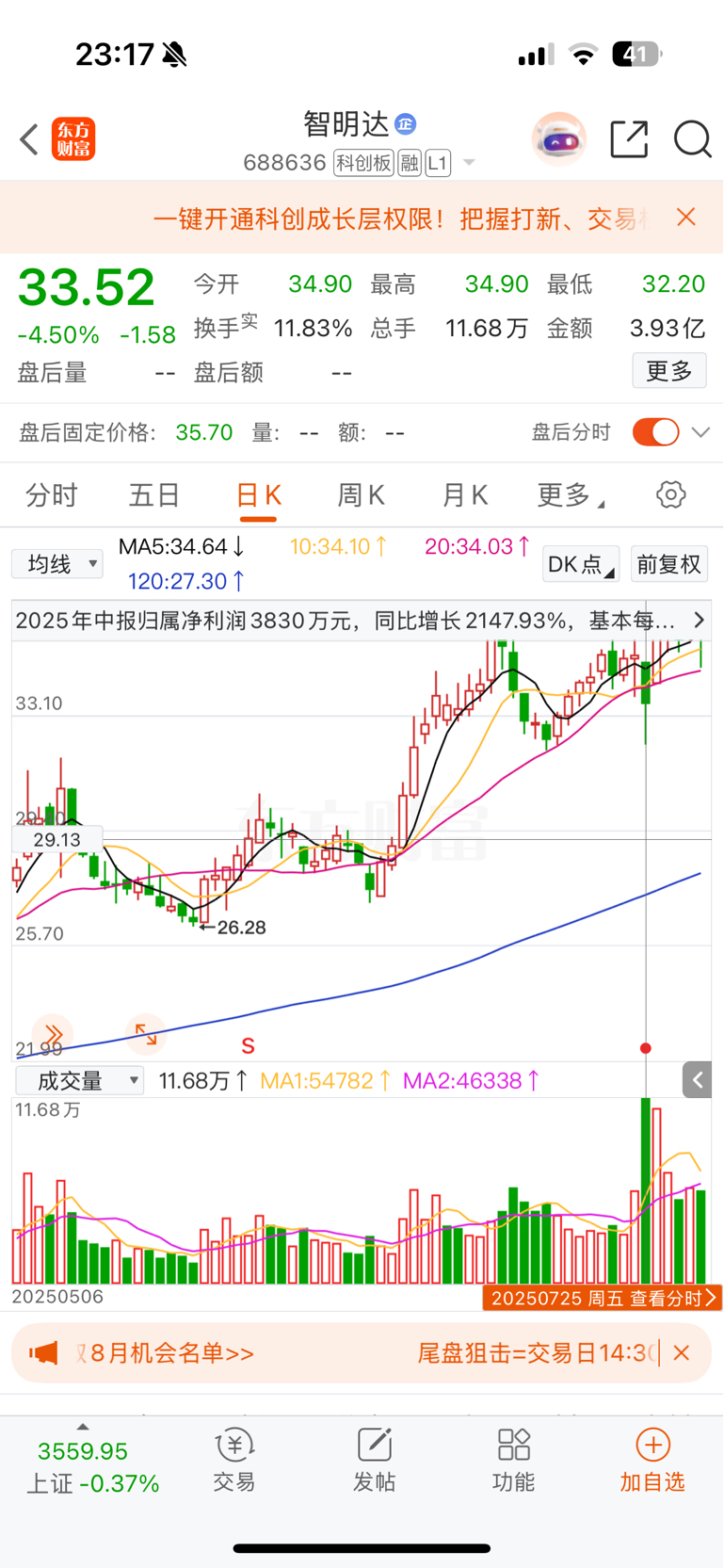Viewport: 724px width, 1568px height.
Task: Open the 尾盘狙击 promotion text
Action: coord(535,1353)
